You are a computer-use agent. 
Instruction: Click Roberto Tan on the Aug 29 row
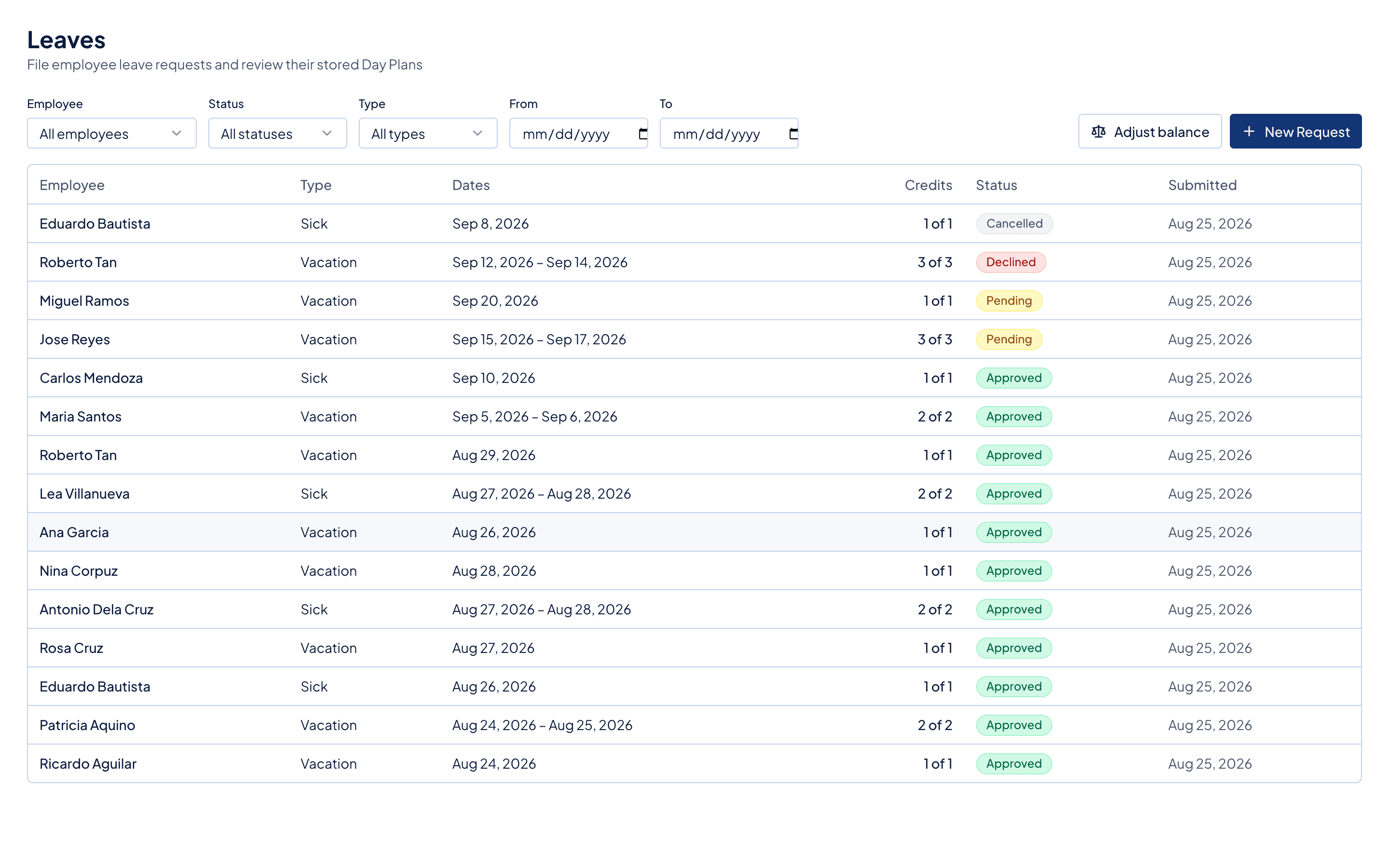click(78, 455)
